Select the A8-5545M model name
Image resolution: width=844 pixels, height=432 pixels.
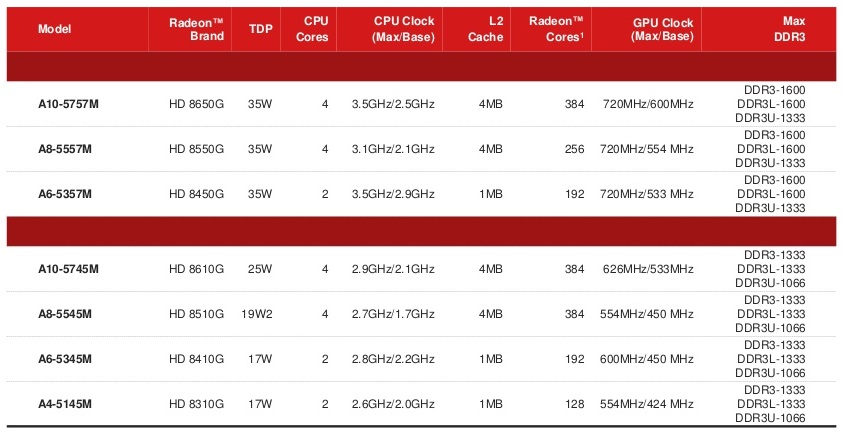[x=65, y=314]
